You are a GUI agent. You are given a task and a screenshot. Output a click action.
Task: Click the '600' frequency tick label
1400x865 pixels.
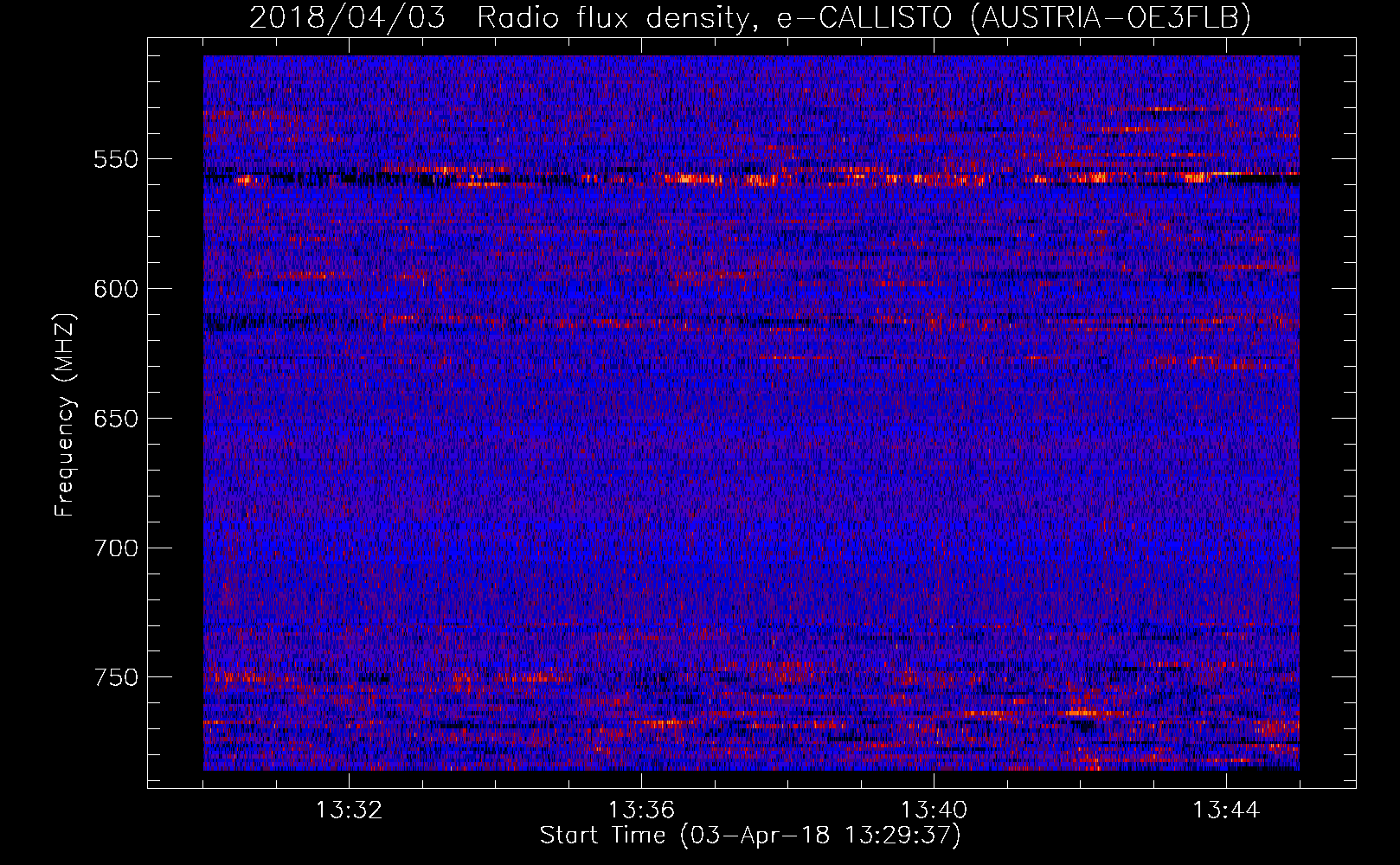(x=116, y=289)
